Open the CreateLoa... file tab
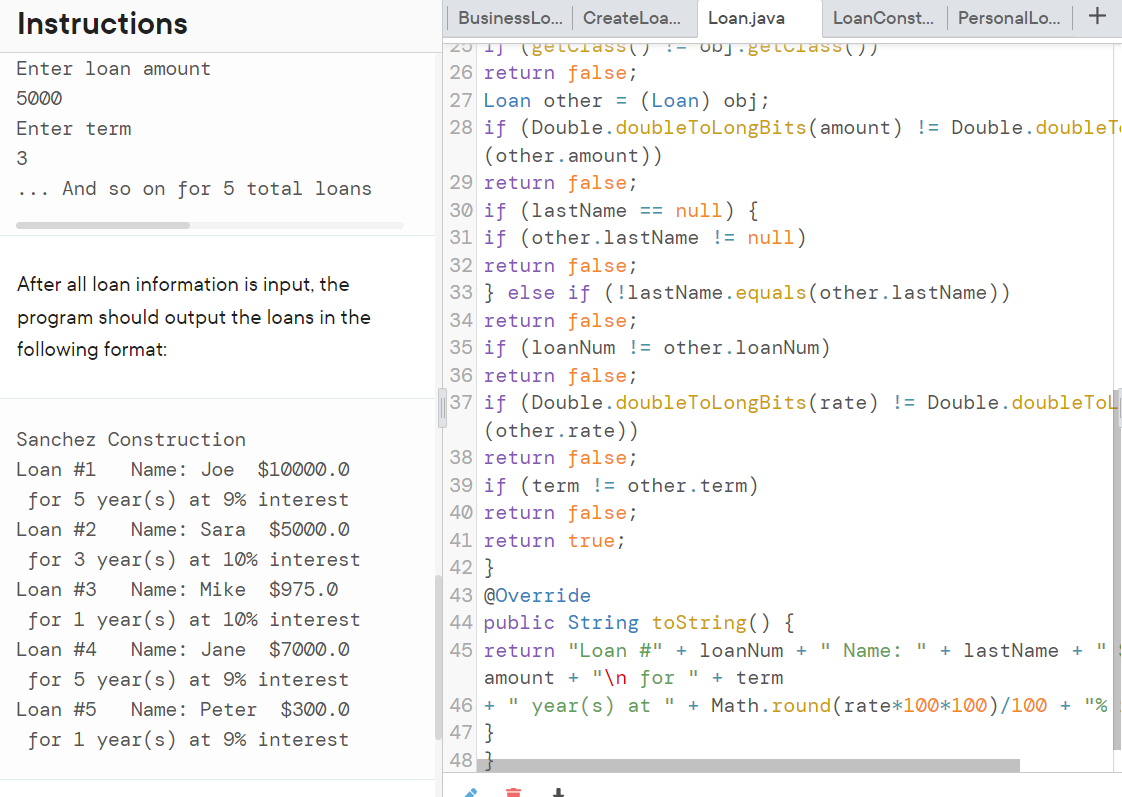The image size is (1122, 797). (x=633, y=18)
